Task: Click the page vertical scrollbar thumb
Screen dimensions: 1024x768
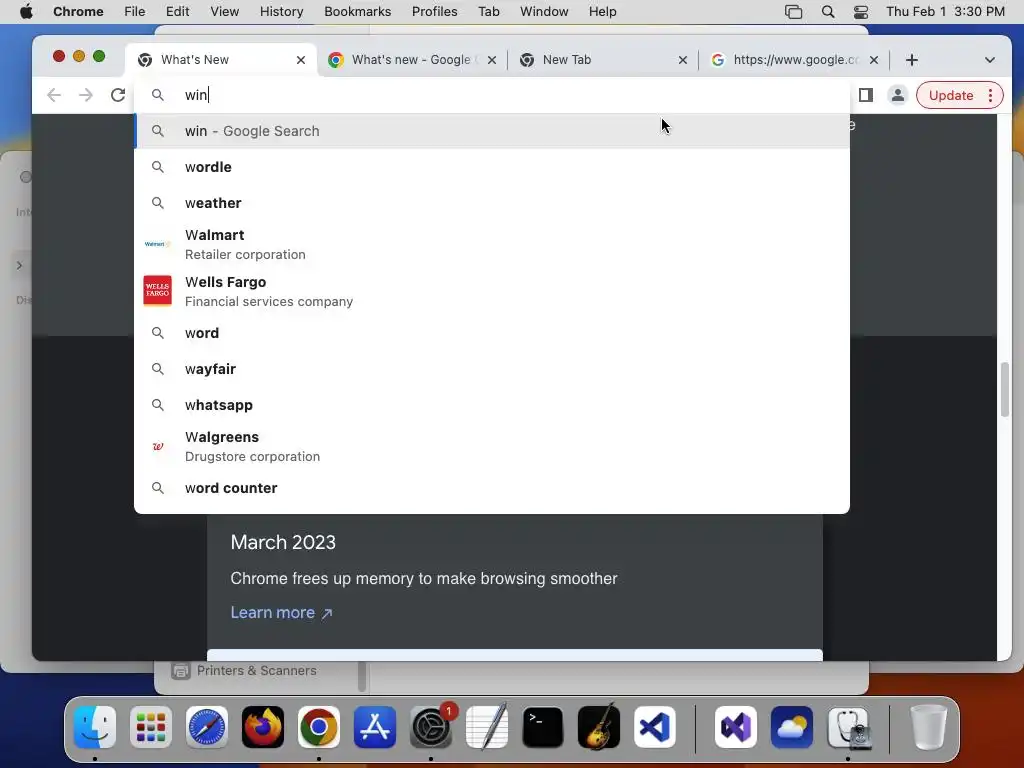Action: coord(1005,389)
